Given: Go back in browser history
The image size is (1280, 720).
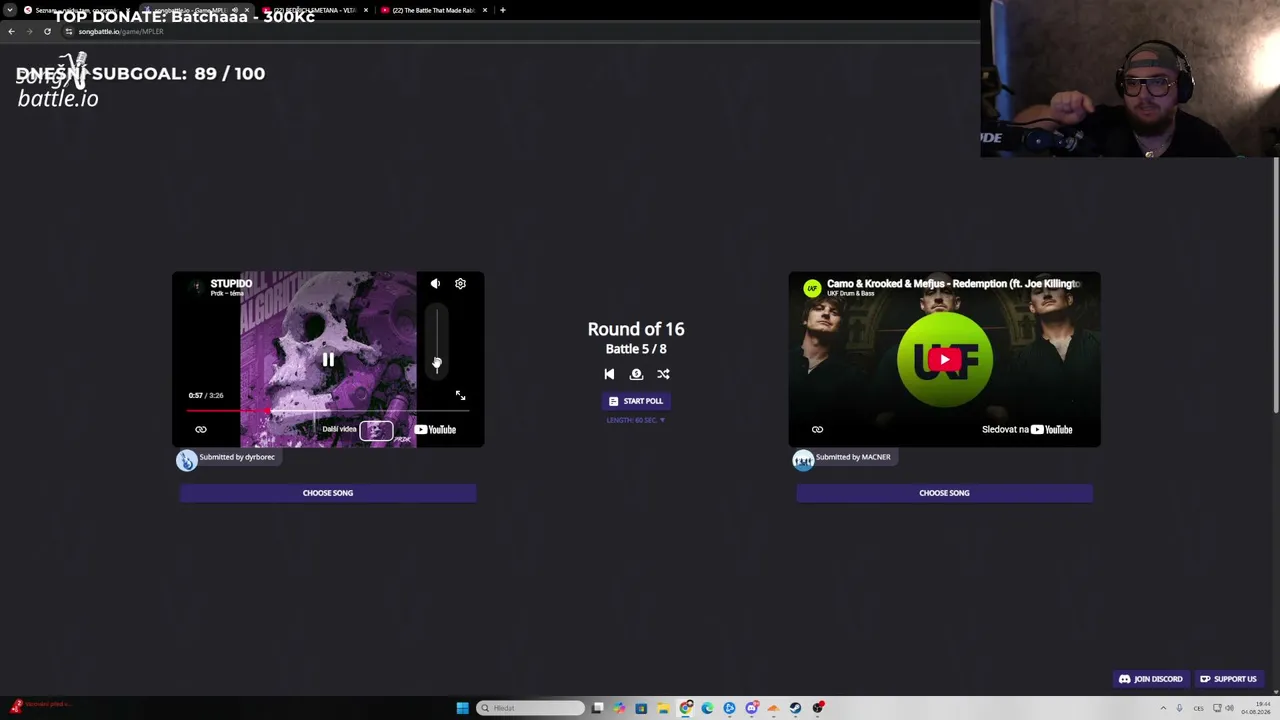Looking at the screenshot, I should tap(11, 31).
